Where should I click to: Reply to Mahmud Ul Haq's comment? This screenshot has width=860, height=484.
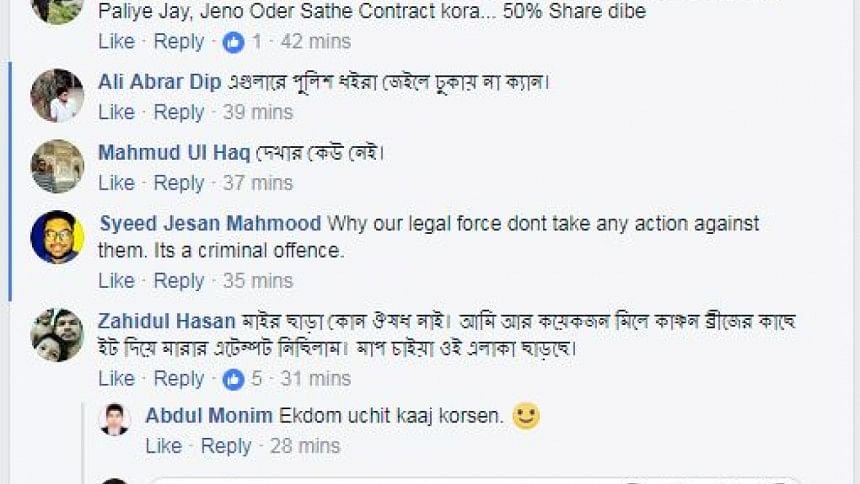pyautogui.click(x=179, y=183)
